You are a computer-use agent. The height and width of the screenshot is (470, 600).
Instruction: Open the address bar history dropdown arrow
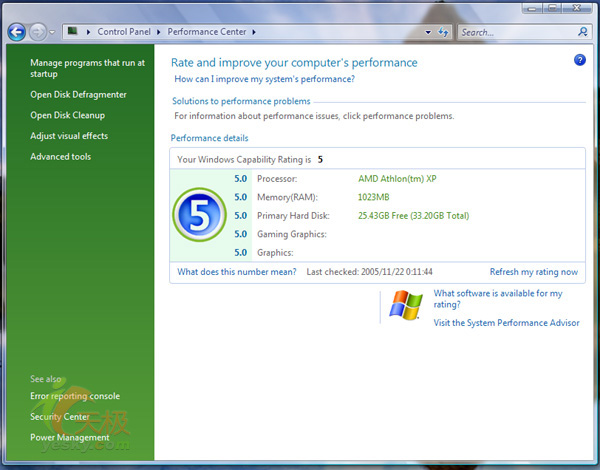pyautogui.click(x=428, y=32)
